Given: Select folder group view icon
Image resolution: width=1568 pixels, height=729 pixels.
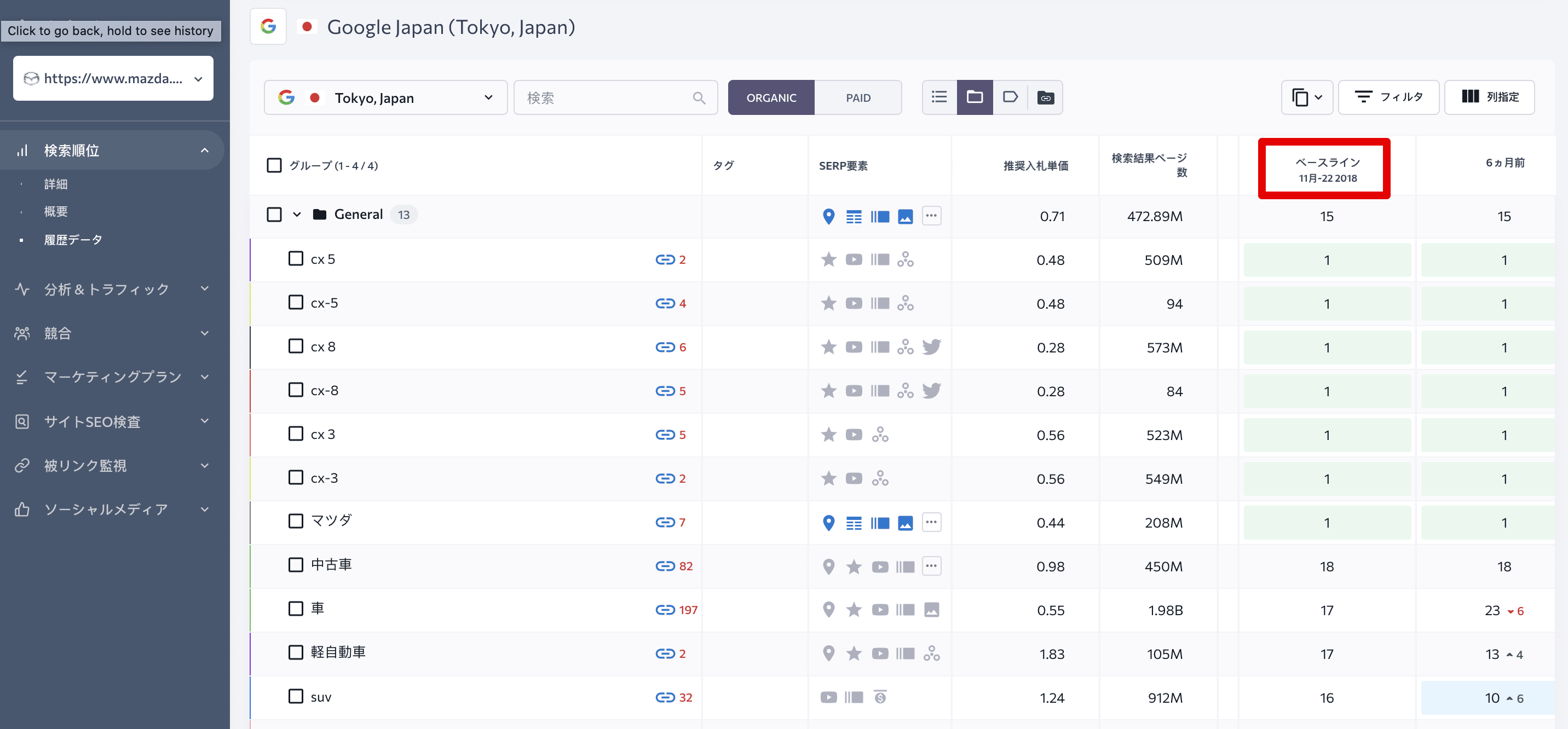Looking at the screenshot, I should tap(975, 97).
